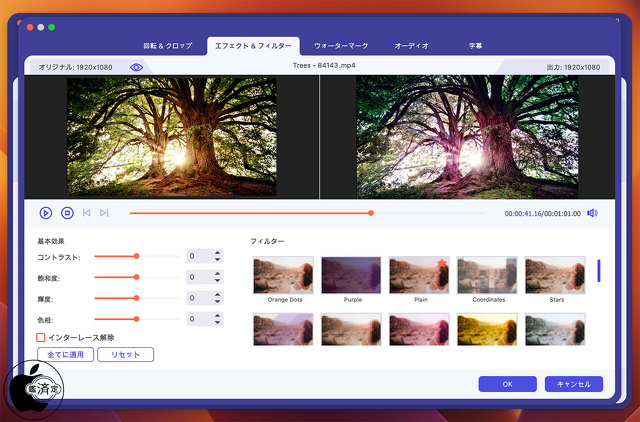Image resolution: width=640 pixels, height=422 pixels.
Task: Click the 出力: 1920x1080 label
Action: tap(573, 67)
